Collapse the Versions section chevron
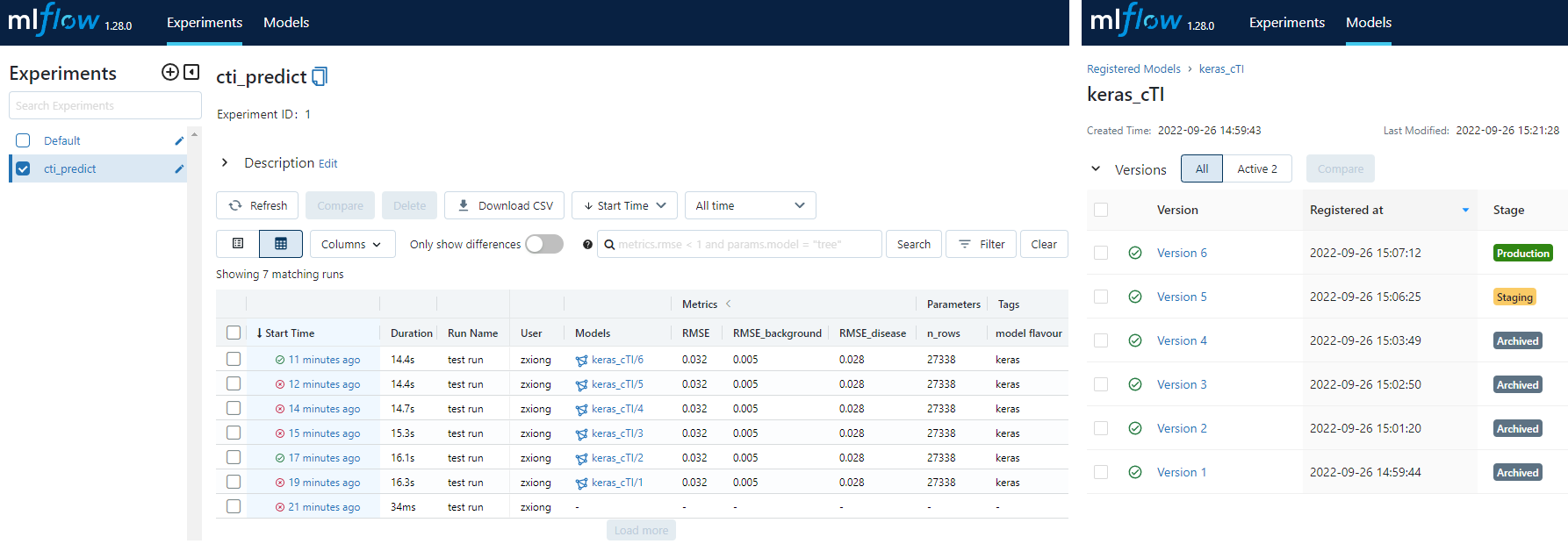 [x=1096, y=168]
